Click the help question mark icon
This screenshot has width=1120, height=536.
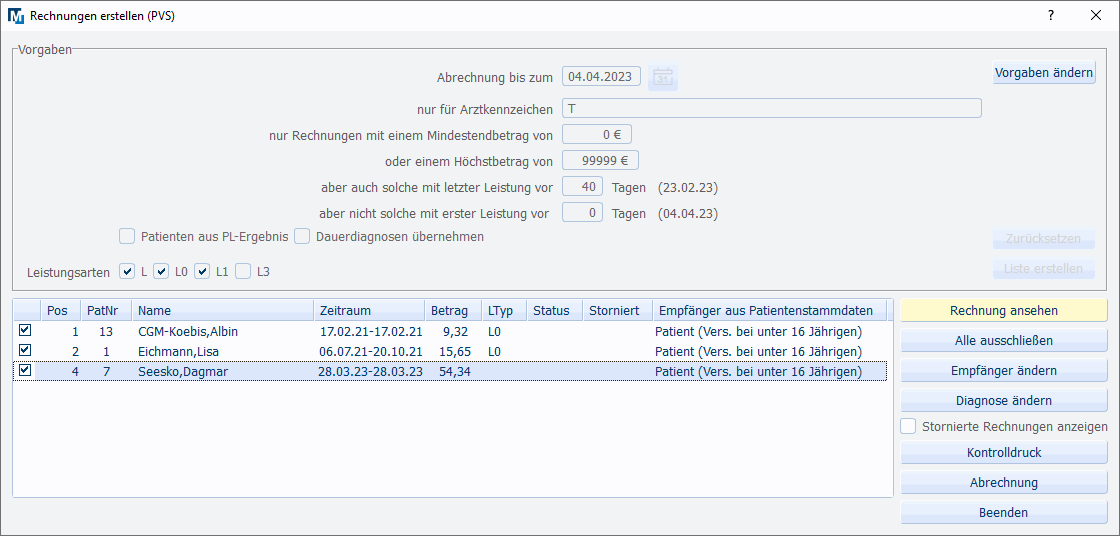click(x=1051, y=16)
